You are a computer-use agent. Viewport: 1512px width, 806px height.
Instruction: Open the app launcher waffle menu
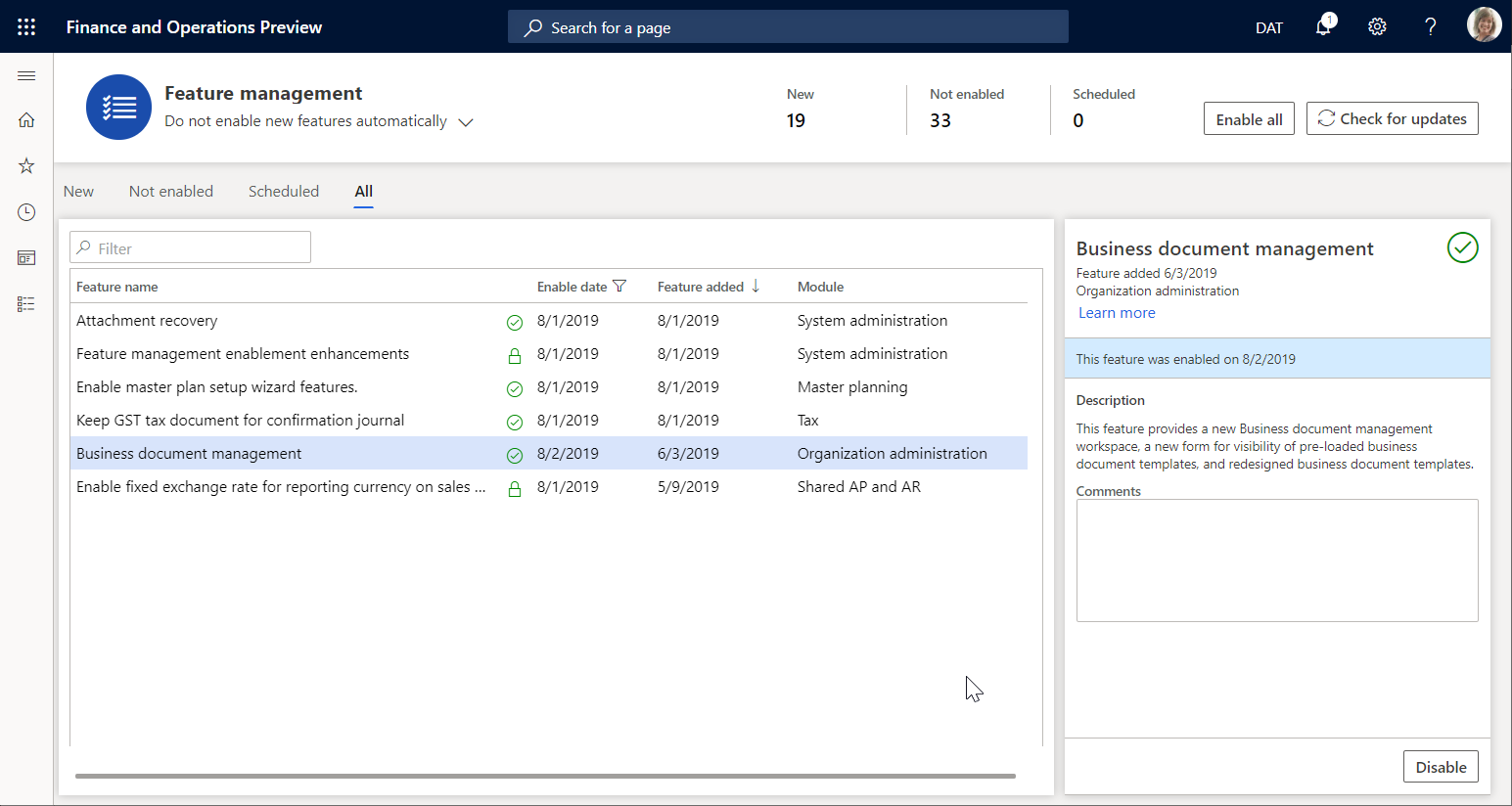click(26, 27)
